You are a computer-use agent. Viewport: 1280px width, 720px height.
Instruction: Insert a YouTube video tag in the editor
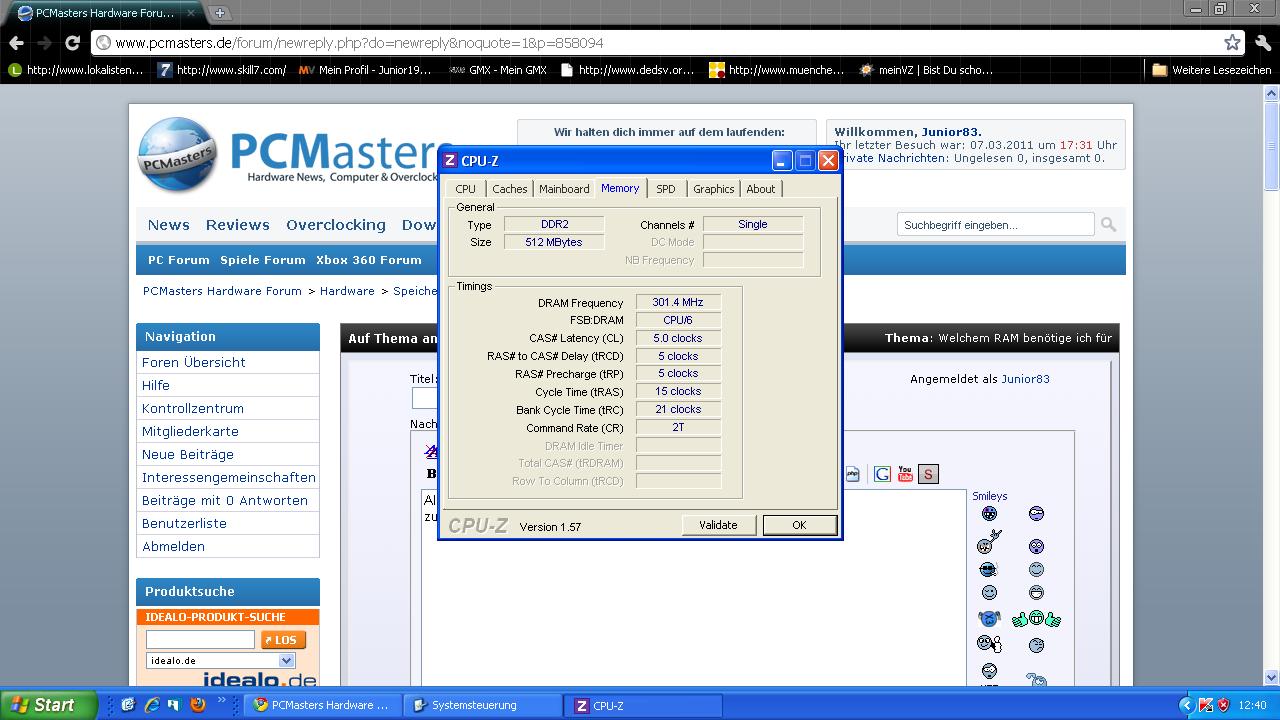905,474
